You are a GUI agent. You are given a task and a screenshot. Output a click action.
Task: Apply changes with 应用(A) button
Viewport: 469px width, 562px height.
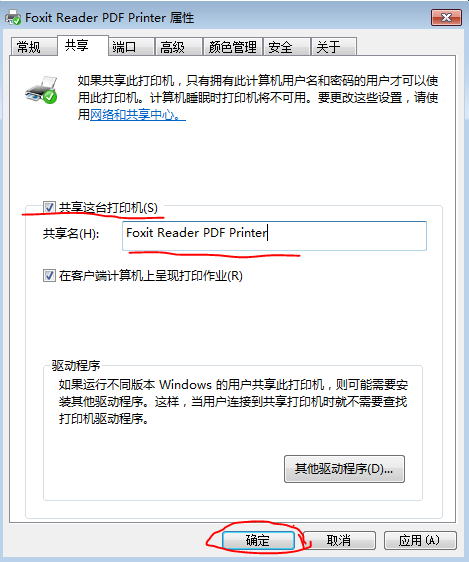pyautogui.click(x=420, y=540)
